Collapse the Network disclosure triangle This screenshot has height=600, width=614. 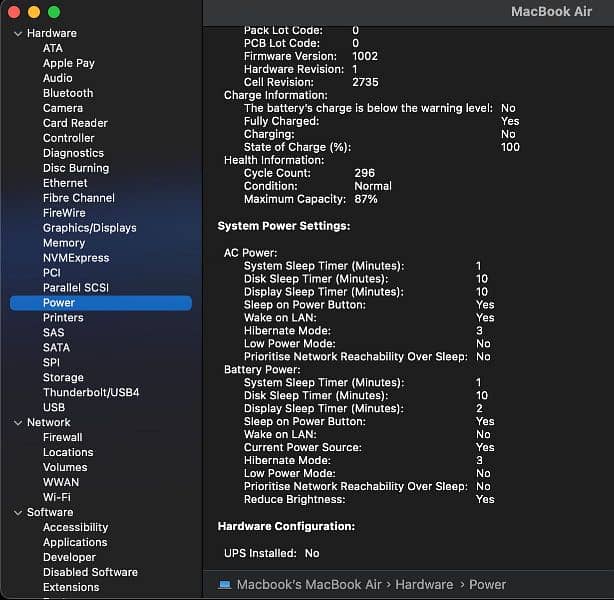(x=17, y=422)
